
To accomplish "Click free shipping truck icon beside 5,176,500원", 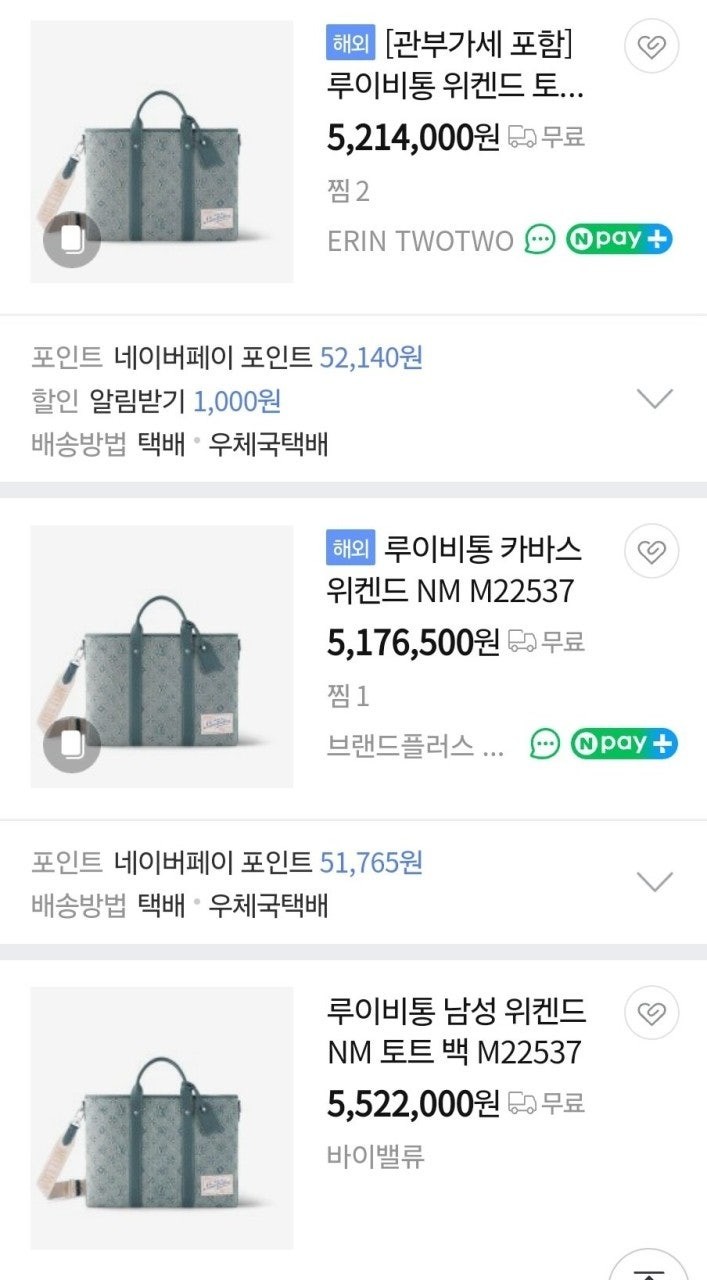I will pos(522,640).
